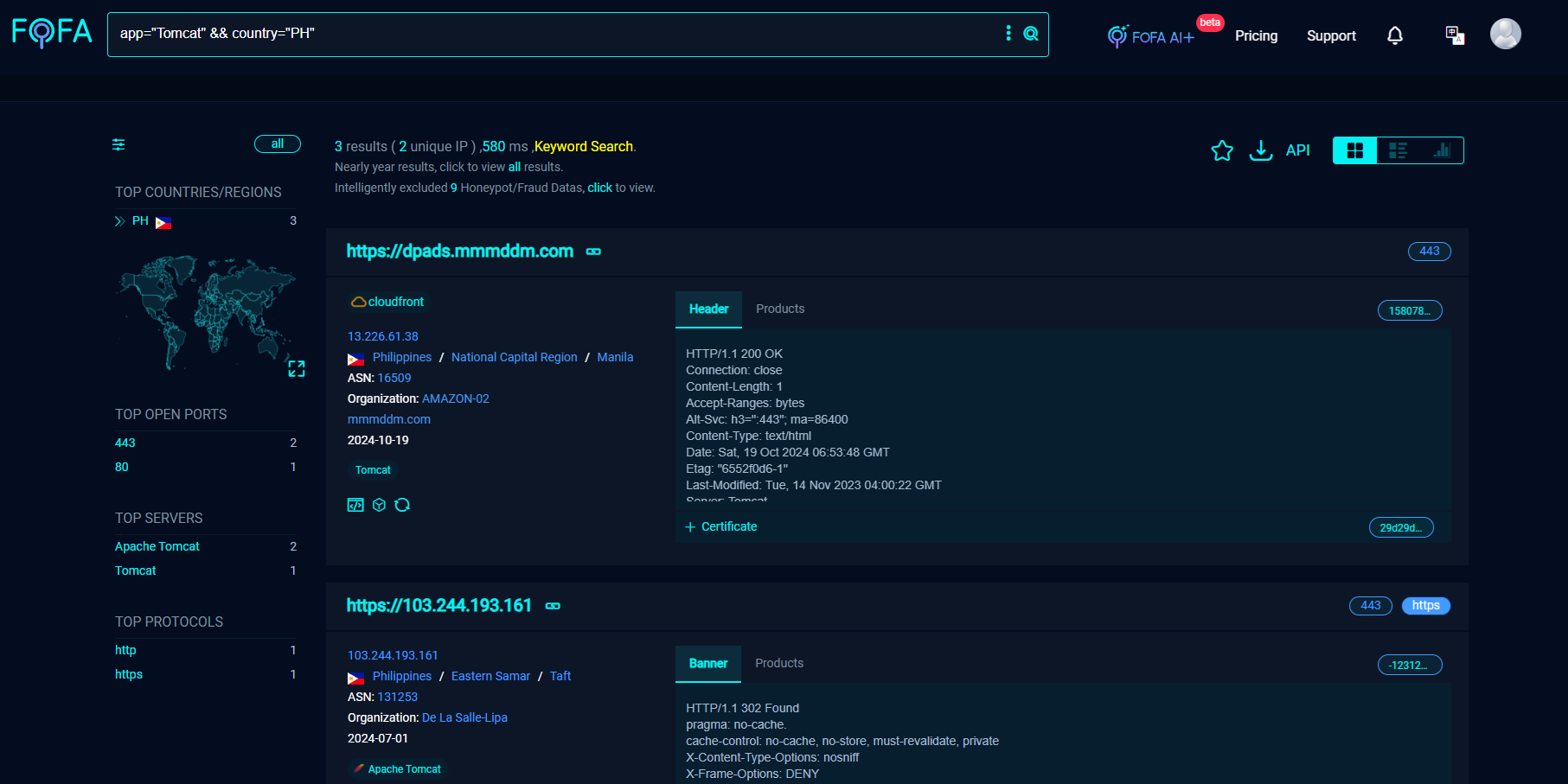This screenshot has width=1568, height=784.
Task: Expand the PH country entry
Action: tap(119, 221)
